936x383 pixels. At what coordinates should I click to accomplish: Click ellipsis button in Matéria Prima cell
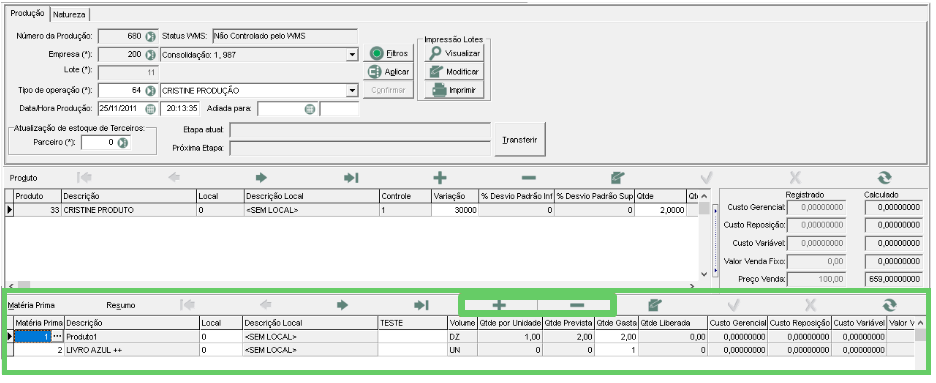[57, 337]
